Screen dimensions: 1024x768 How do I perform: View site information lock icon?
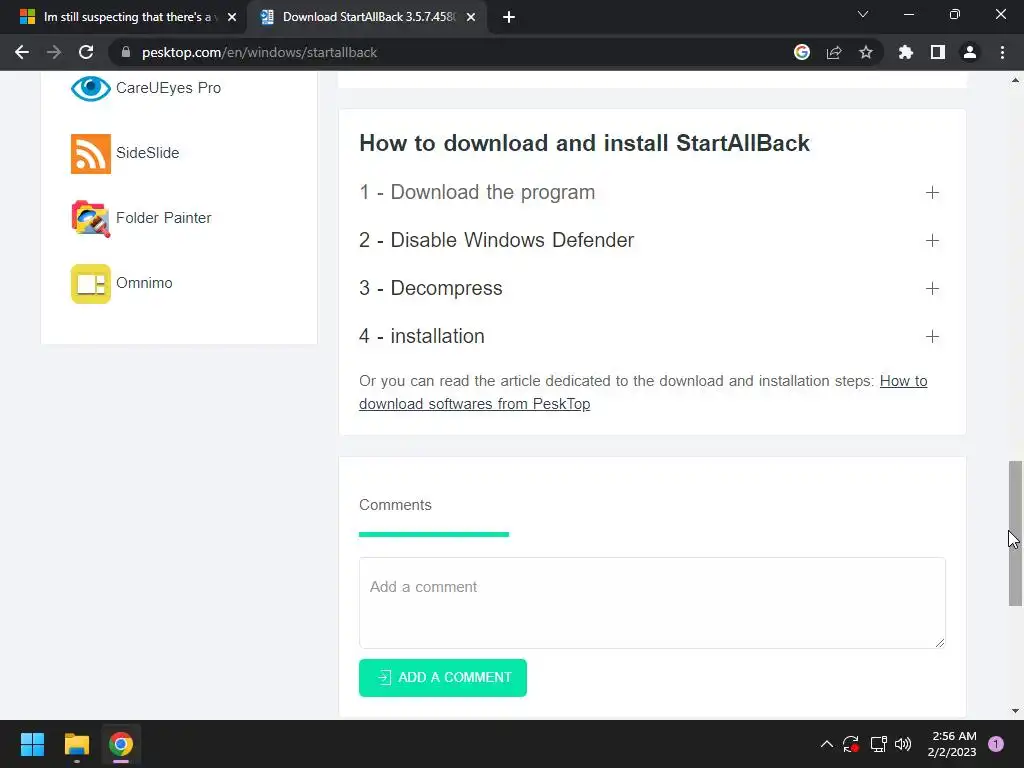coord(126,52)
